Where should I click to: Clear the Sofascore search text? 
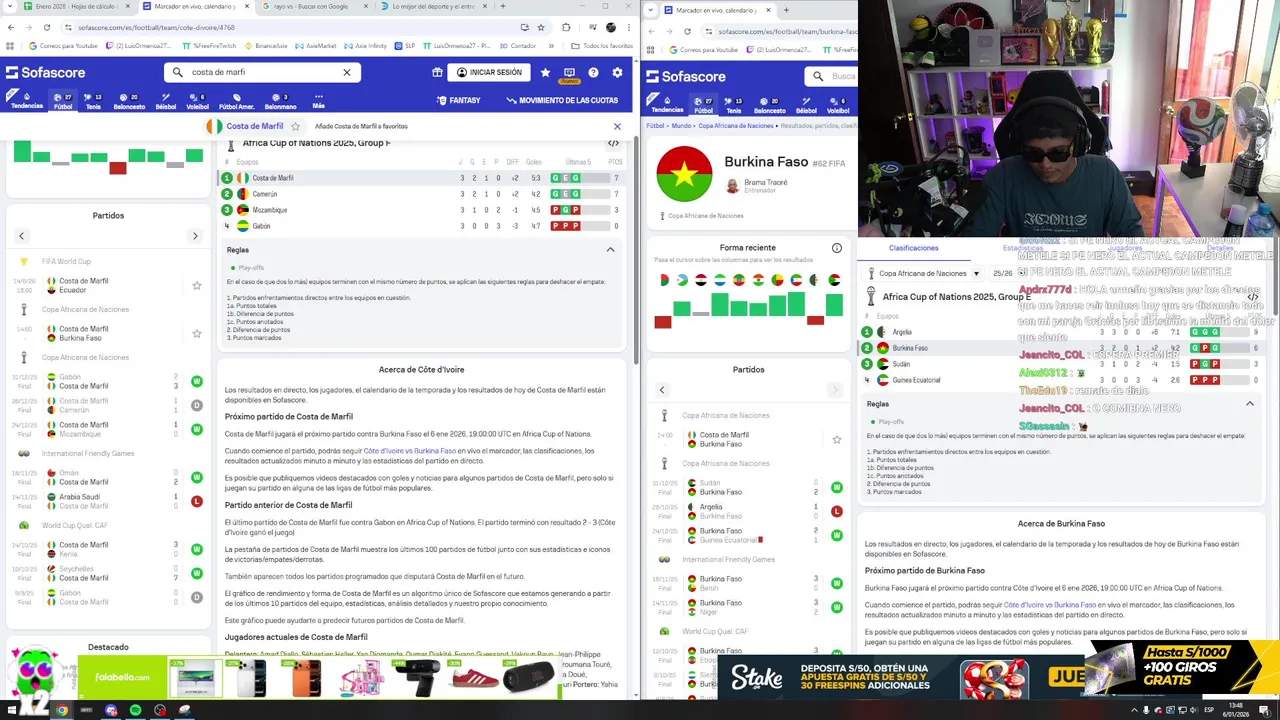[x=347, y=72]
